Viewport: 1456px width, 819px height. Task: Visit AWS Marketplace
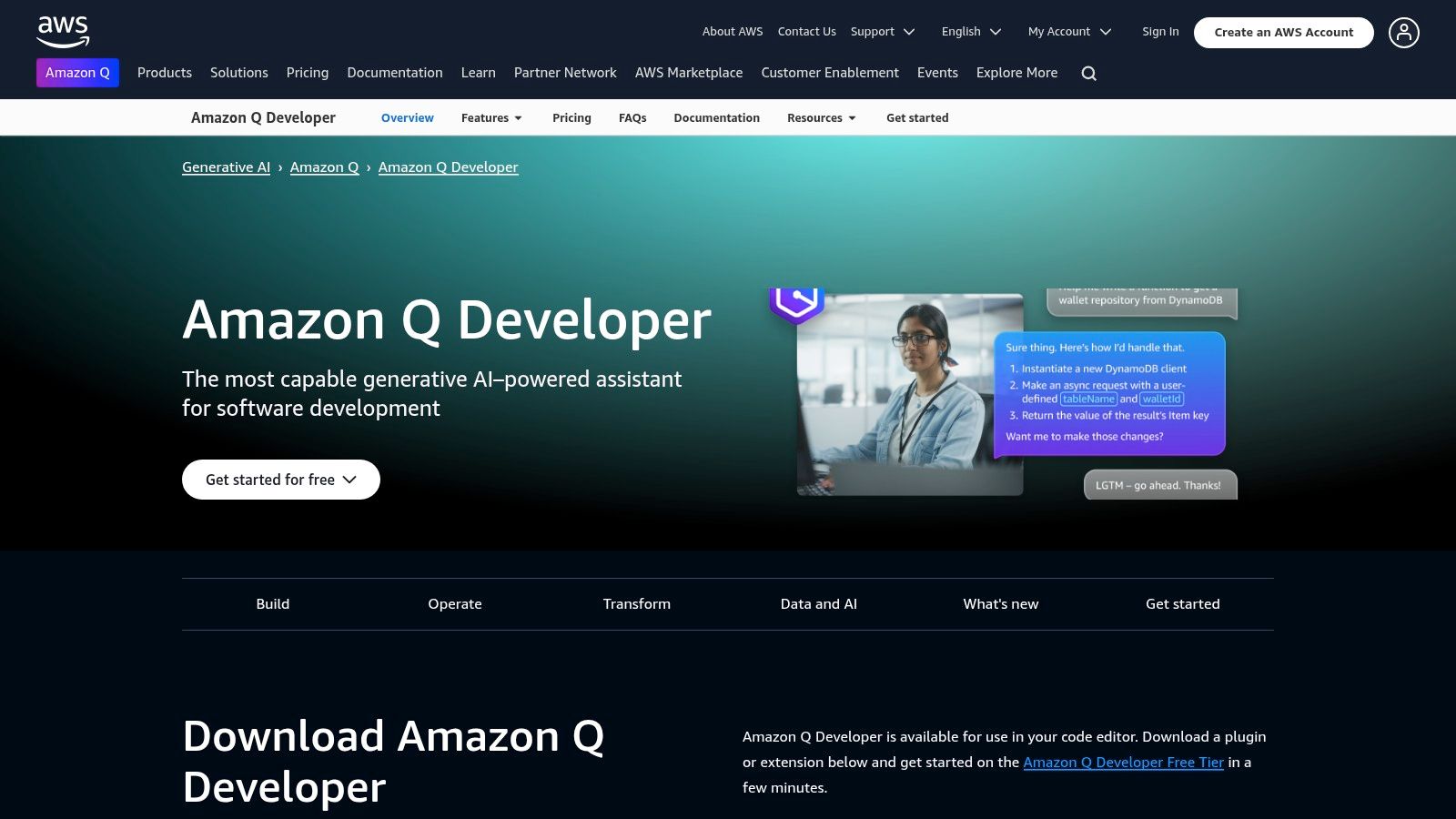click(x=689, y=73)
